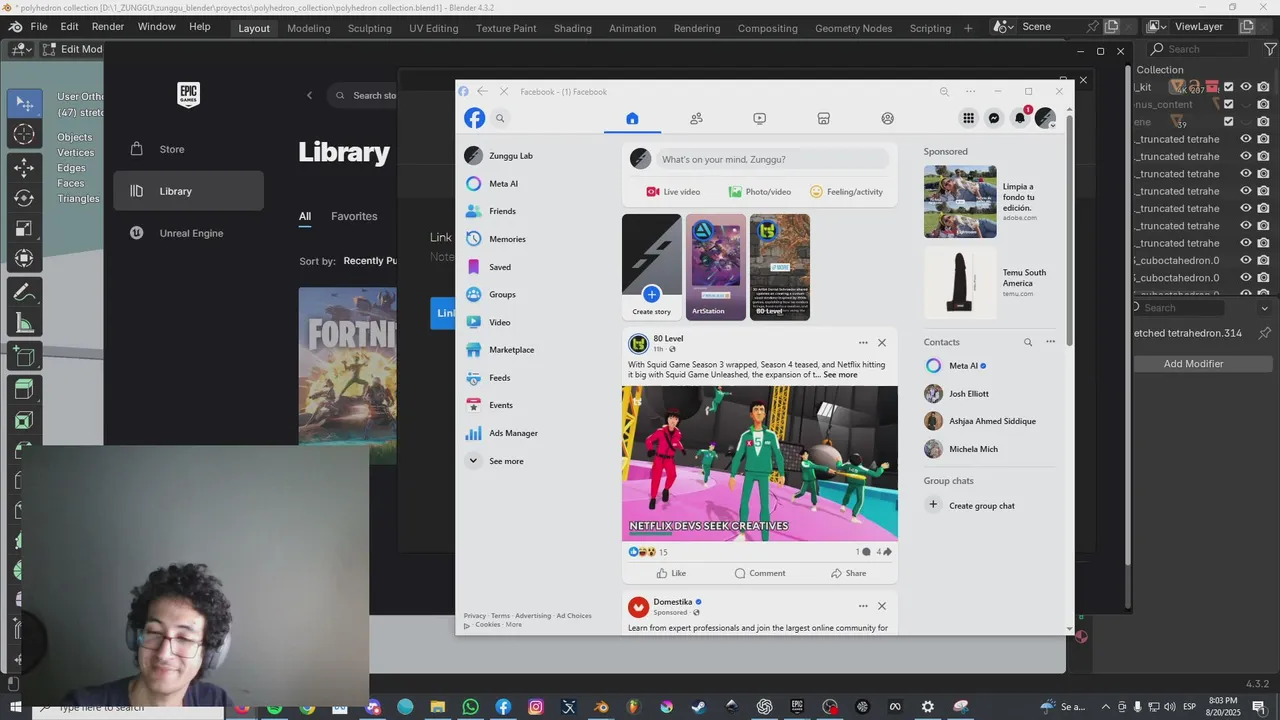Disable render for l_kit via camera icon
The height and width of the screenshot is (720, 1280).
pos(1264,87)
